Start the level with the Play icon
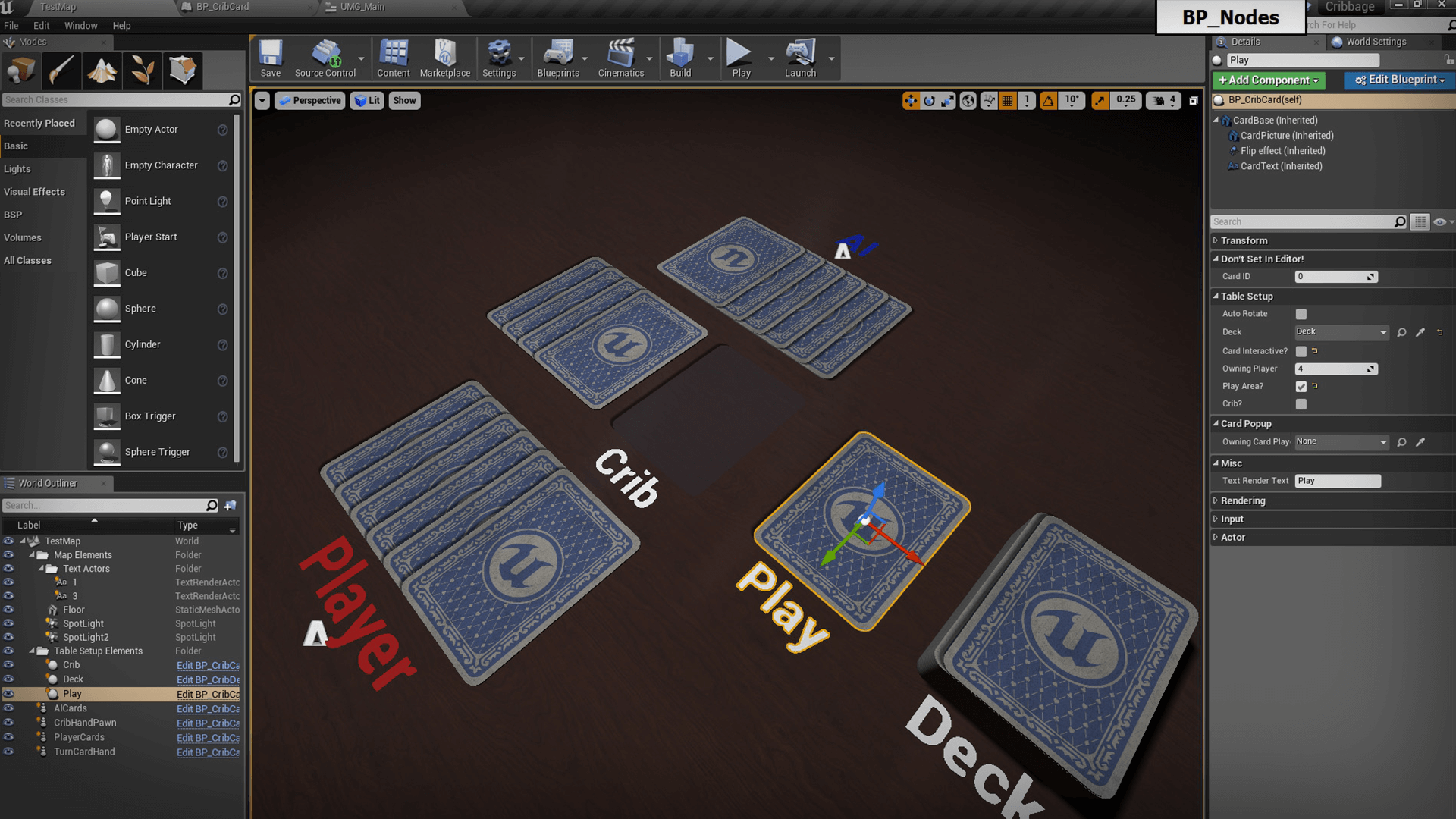Viewport: 1456px width, 819px height. tap(741, 58)
